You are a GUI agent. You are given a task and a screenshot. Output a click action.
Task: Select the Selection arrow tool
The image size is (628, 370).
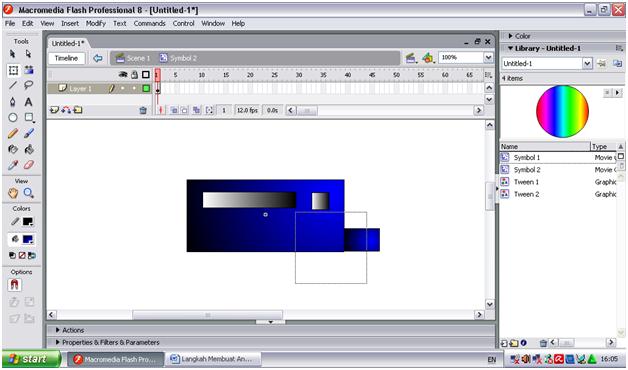[x=12, y=54]
